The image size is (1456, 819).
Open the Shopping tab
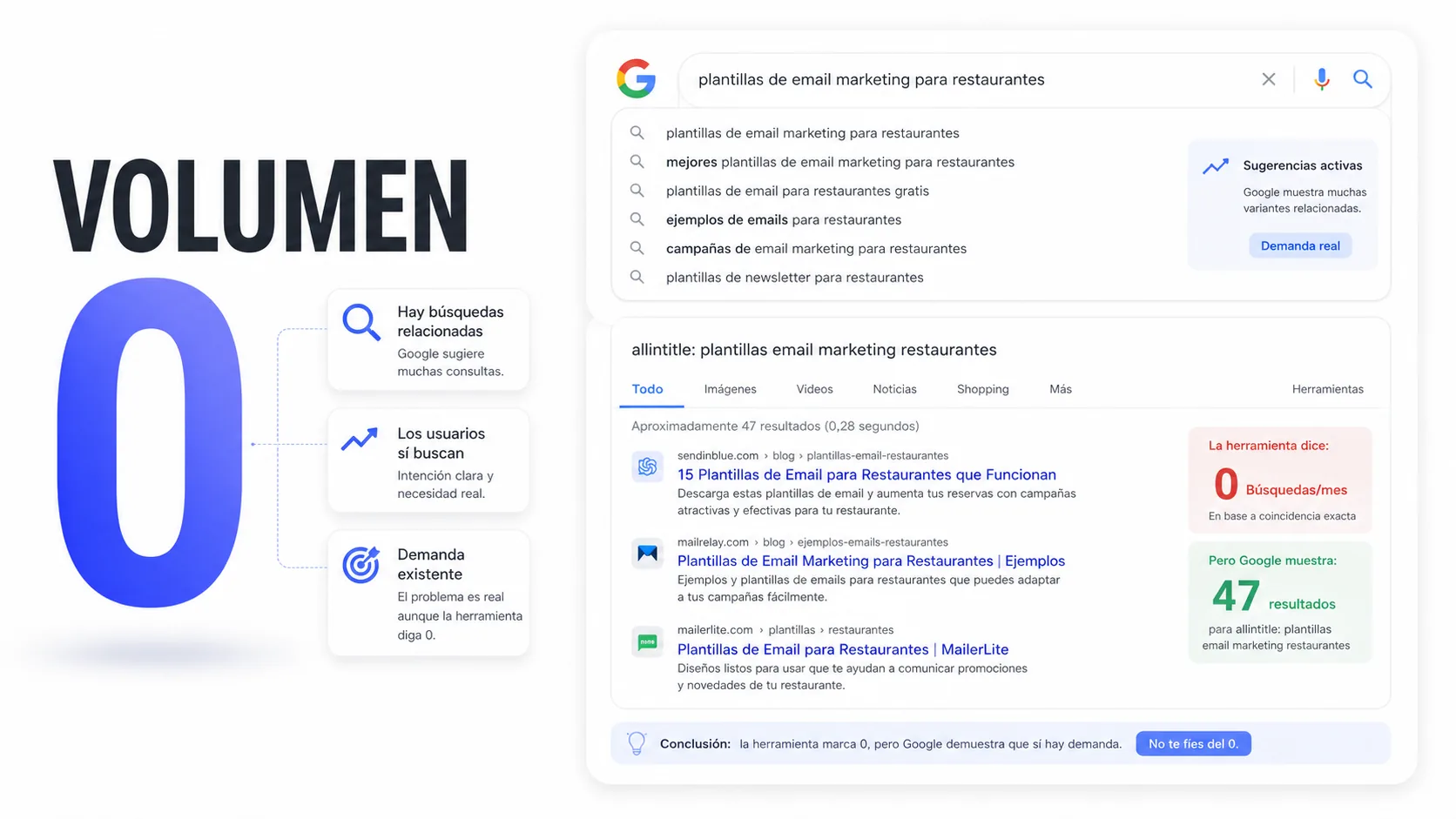click(x=983, y=389)
